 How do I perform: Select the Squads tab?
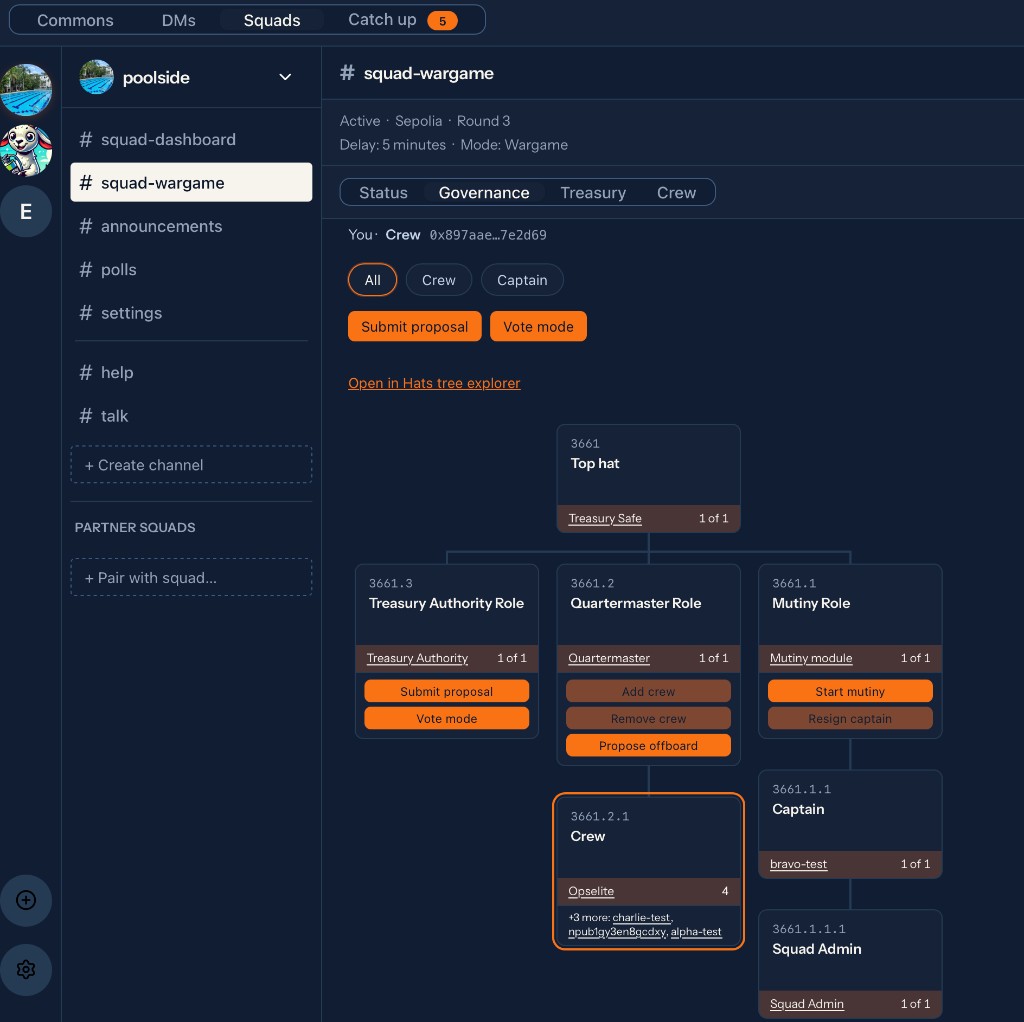pyautogui.click(x=272, y=20)
